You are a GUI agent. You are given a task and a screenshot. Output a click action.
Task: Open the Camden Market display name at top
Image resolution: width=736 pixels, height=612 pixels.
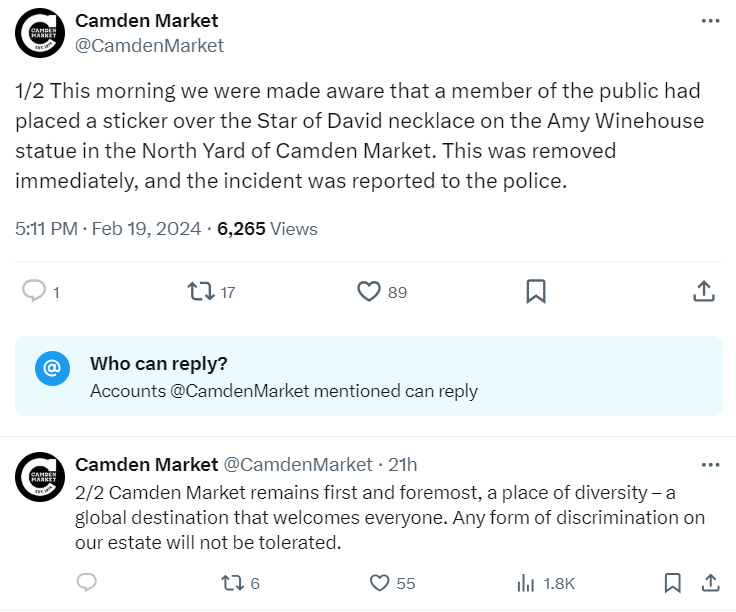[146, 21]
